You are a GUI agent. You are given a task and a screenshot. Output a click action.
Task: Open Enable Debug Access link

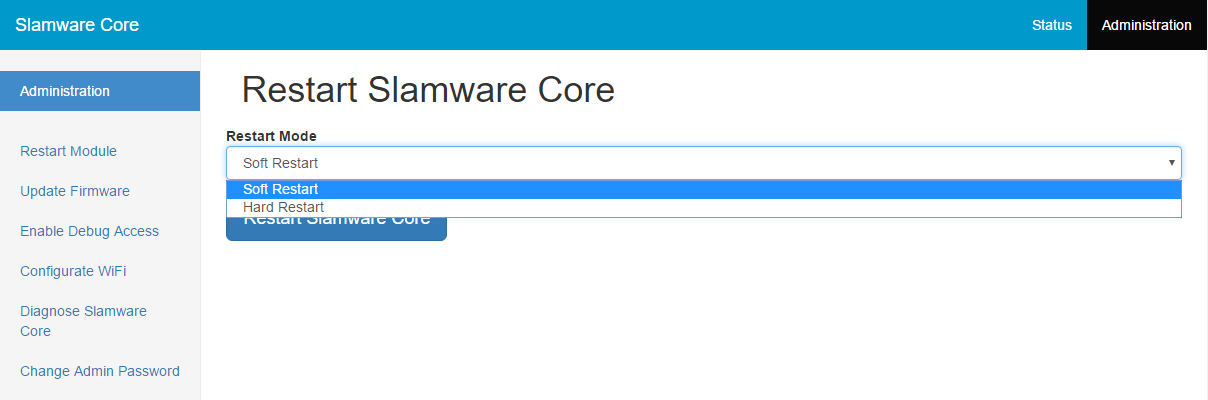point(89,231)
